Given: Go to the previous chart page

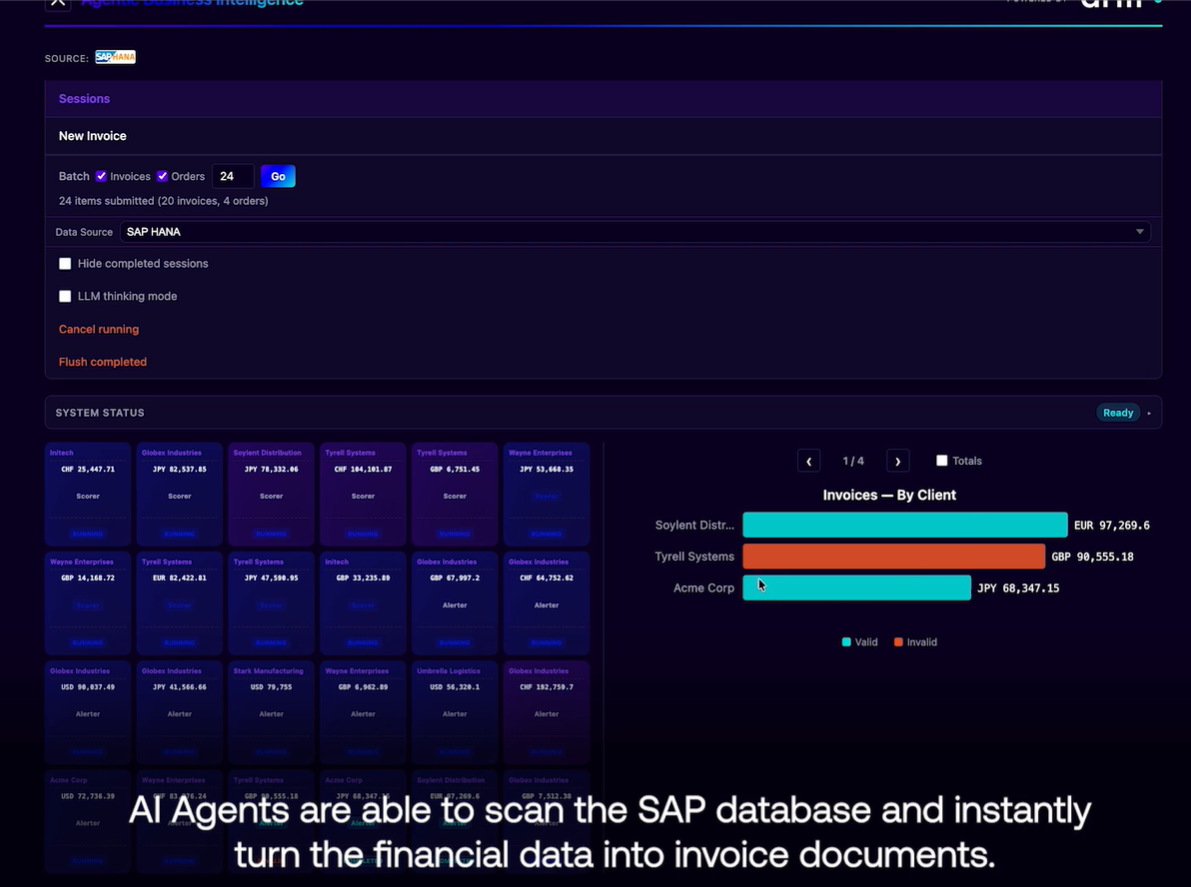Looking at the screenshot, I should pyautogui.click(x=808, y=461).
